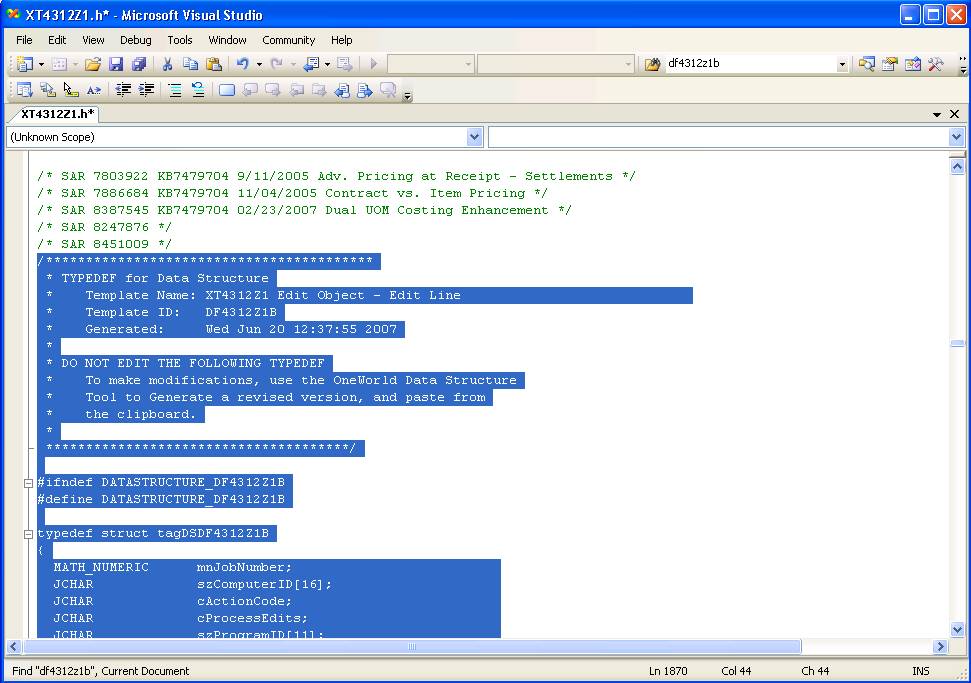971x683 pixels.
Task: Open the File menu
Action: tap(24, 40)
